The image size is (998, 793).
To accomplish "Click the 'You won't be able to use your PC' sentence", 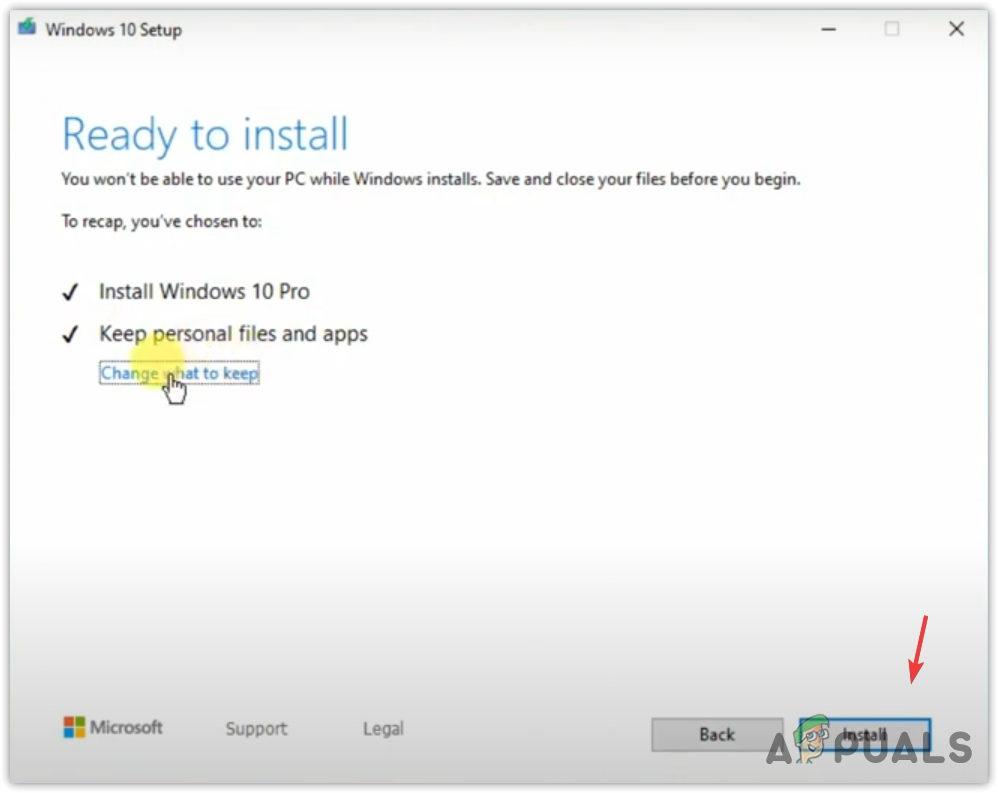I will [x=430, y=179].
